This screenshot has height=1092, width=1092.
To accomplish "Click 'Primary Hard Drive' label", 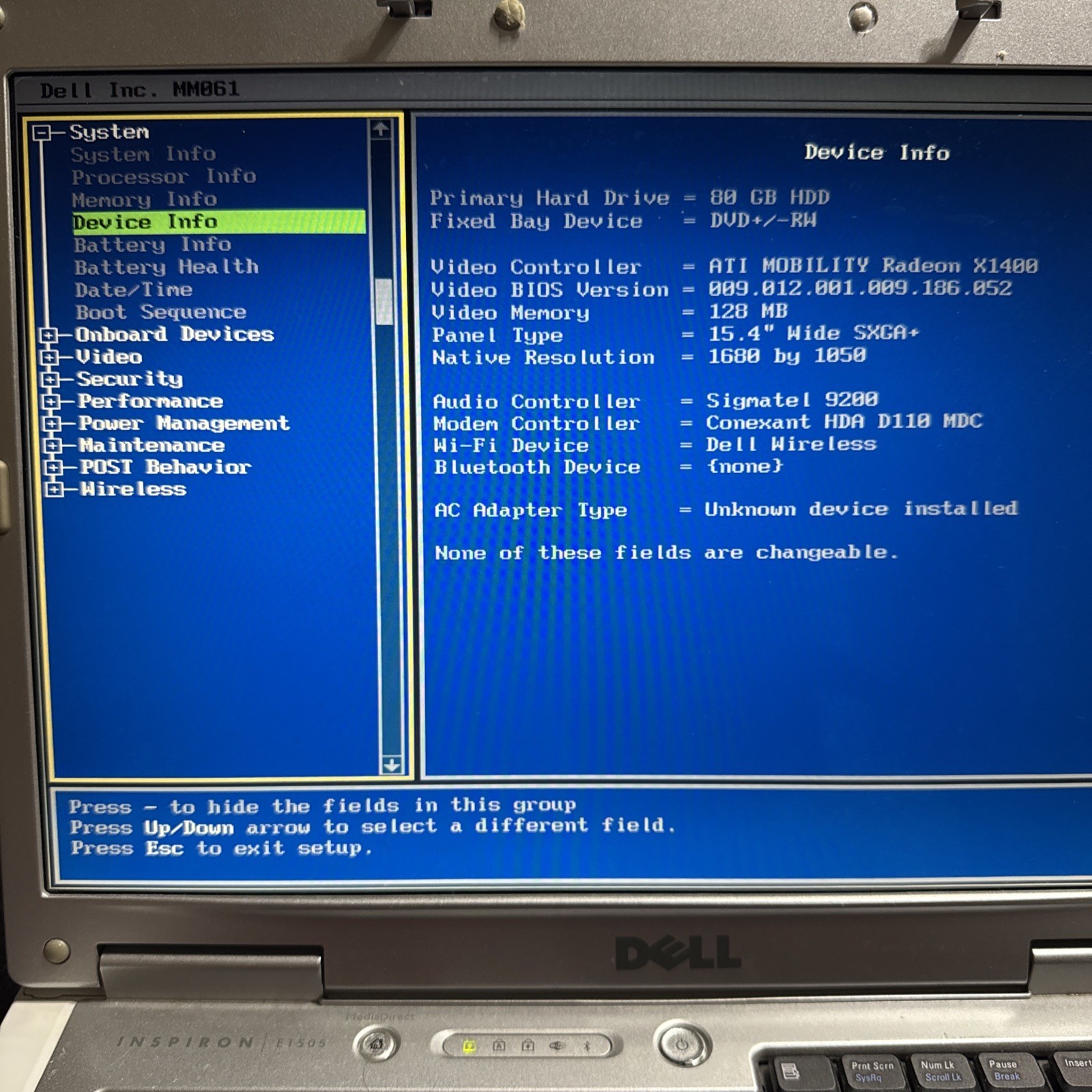I will pos(549,198).
